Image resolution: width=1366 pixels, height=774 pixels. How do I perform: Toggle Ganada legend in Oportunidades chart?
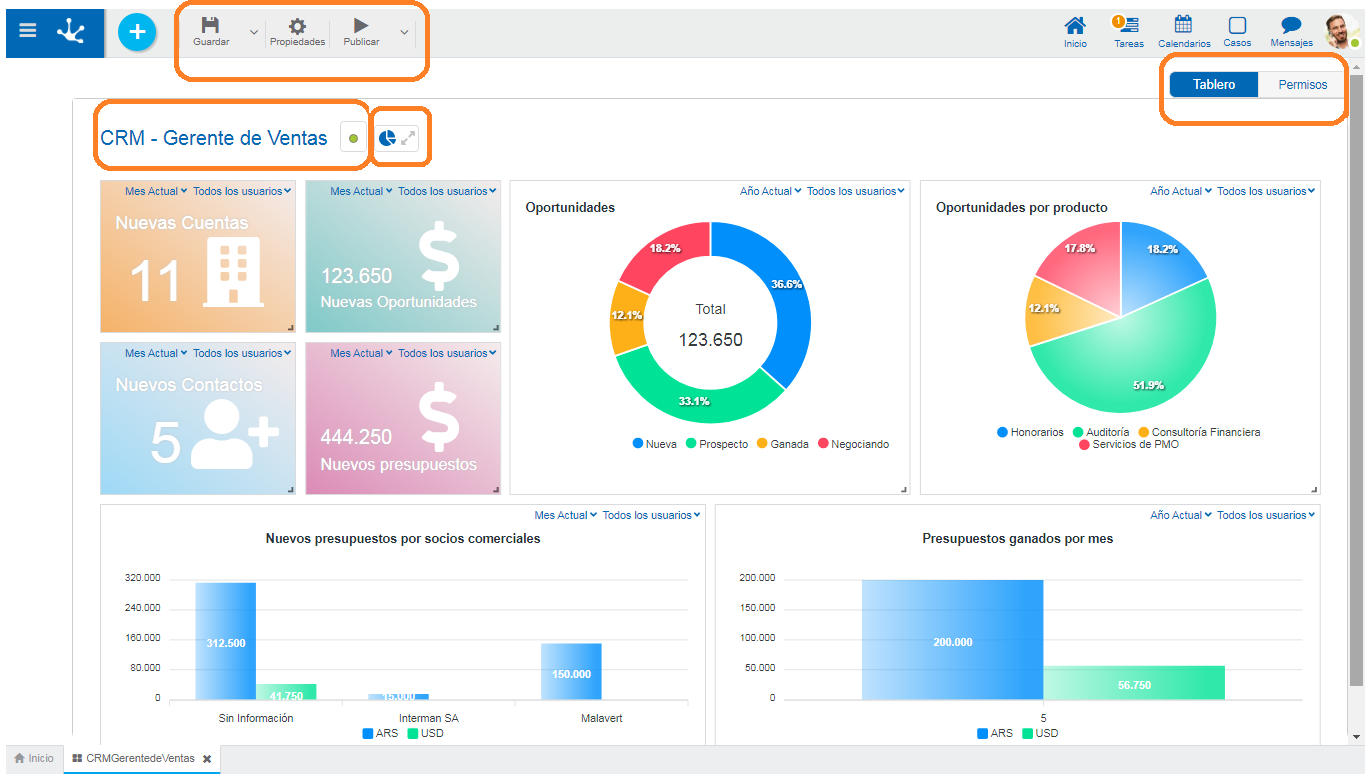click(x=782, y=444)
